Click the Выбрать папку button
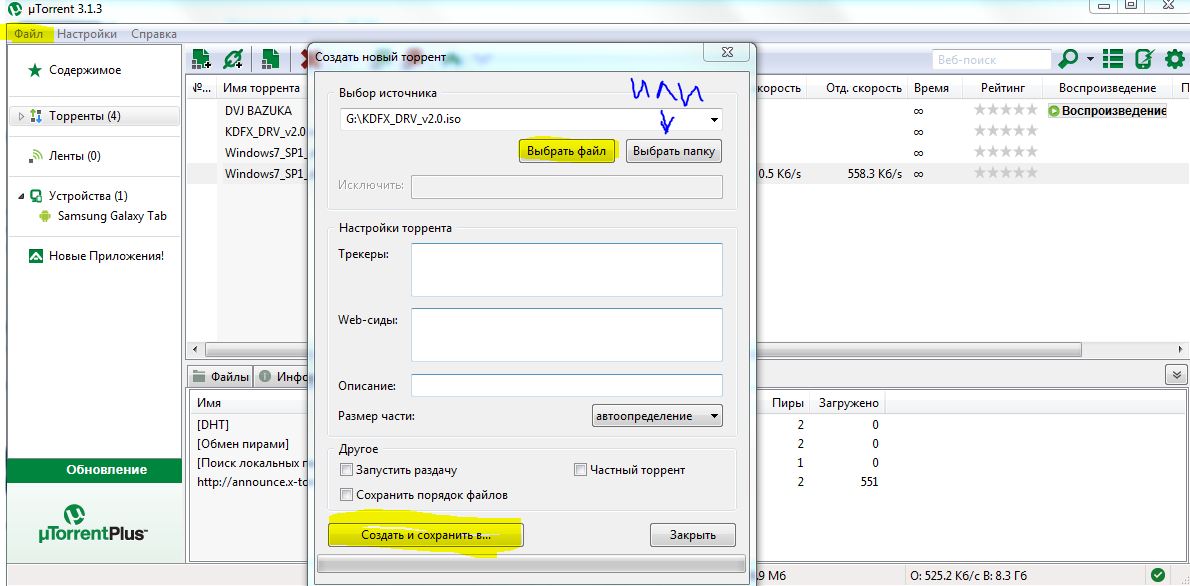This screenshot has width=1190, height=586. [674, 151]
